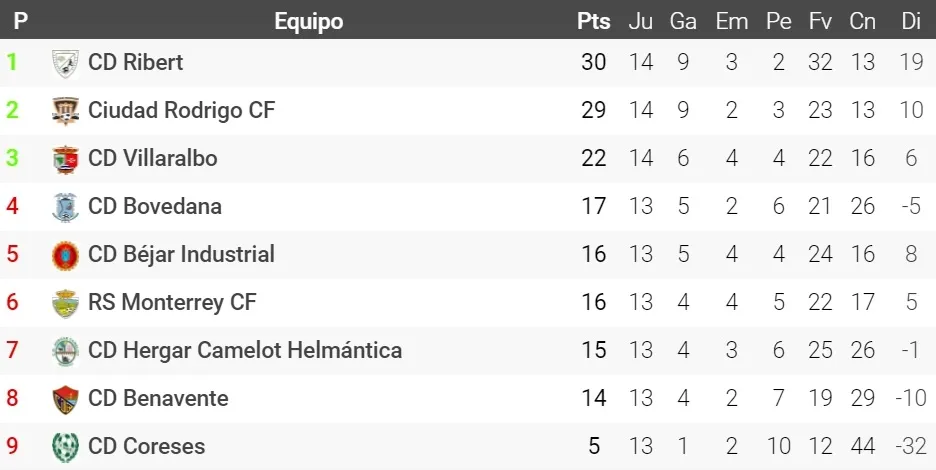Go to CD Hergar Camelot Helmántica page
This screenshot has height=470, width=936.
click(245, 350)
